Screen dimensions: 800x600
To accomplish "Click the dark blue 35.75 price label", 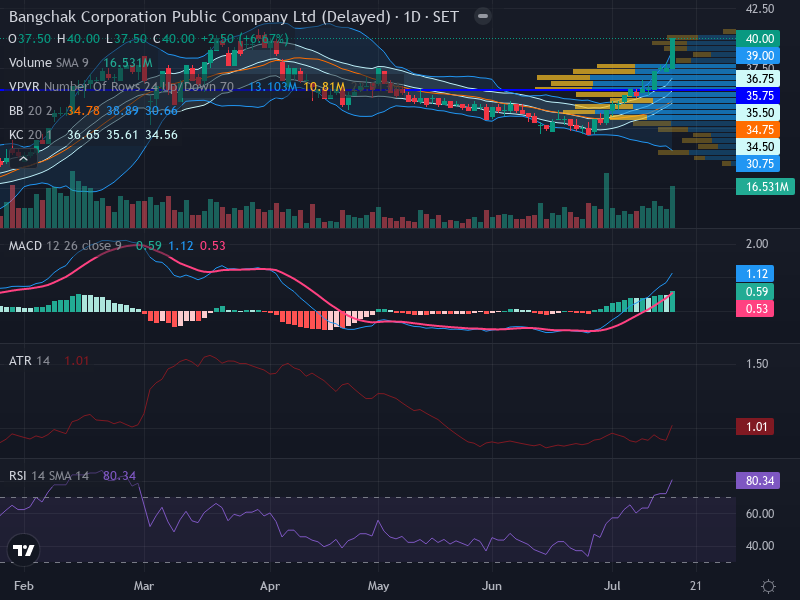I will click(x=758, y=95).
